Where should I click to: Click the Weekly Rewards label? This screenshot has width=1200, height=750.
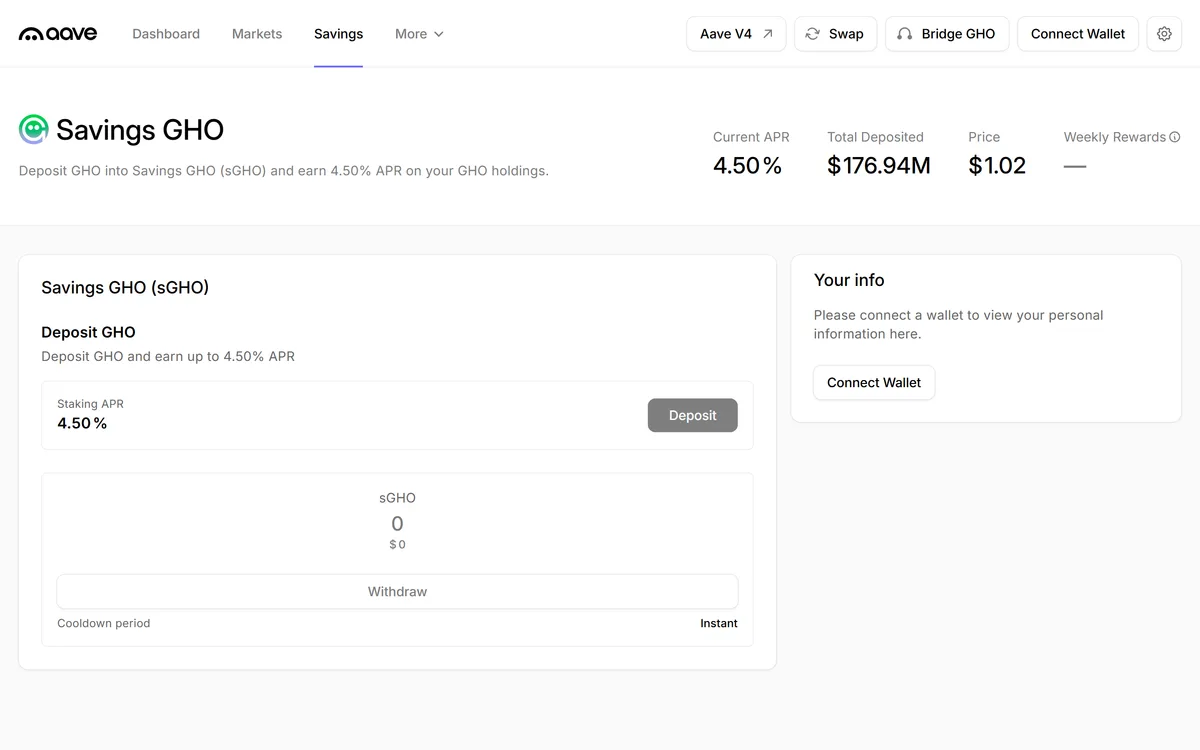[x=1115, y=137]
